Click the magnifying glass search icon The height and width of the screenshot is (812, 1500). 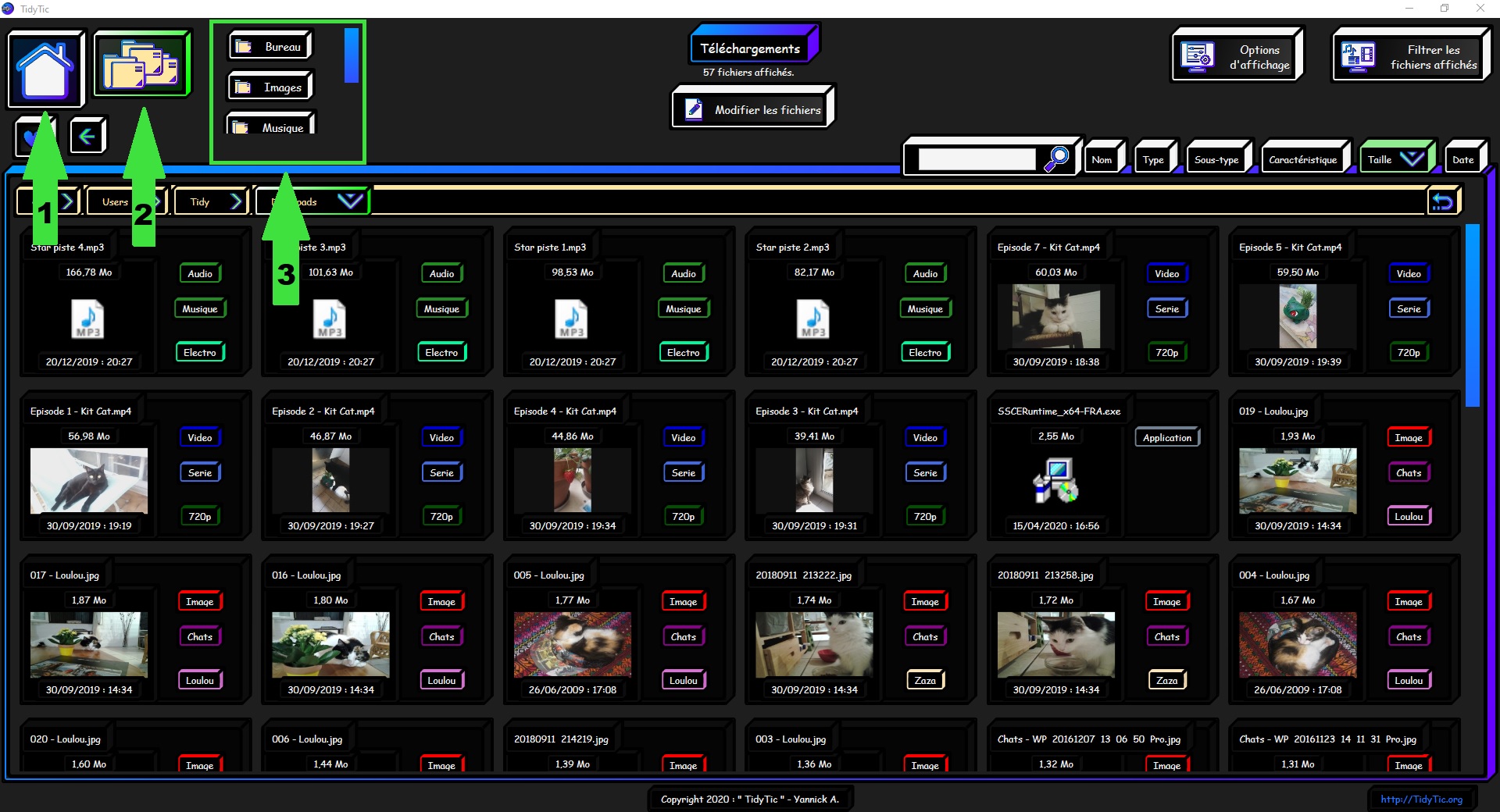click(1057, 158)
